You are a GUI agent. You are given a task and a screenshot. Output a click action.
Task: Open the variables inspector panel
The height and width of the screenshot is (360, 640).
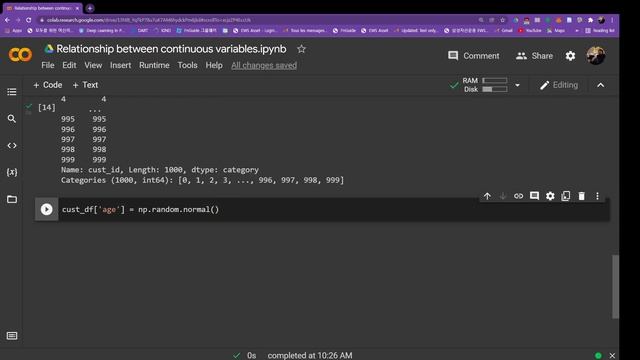(12, 172)
